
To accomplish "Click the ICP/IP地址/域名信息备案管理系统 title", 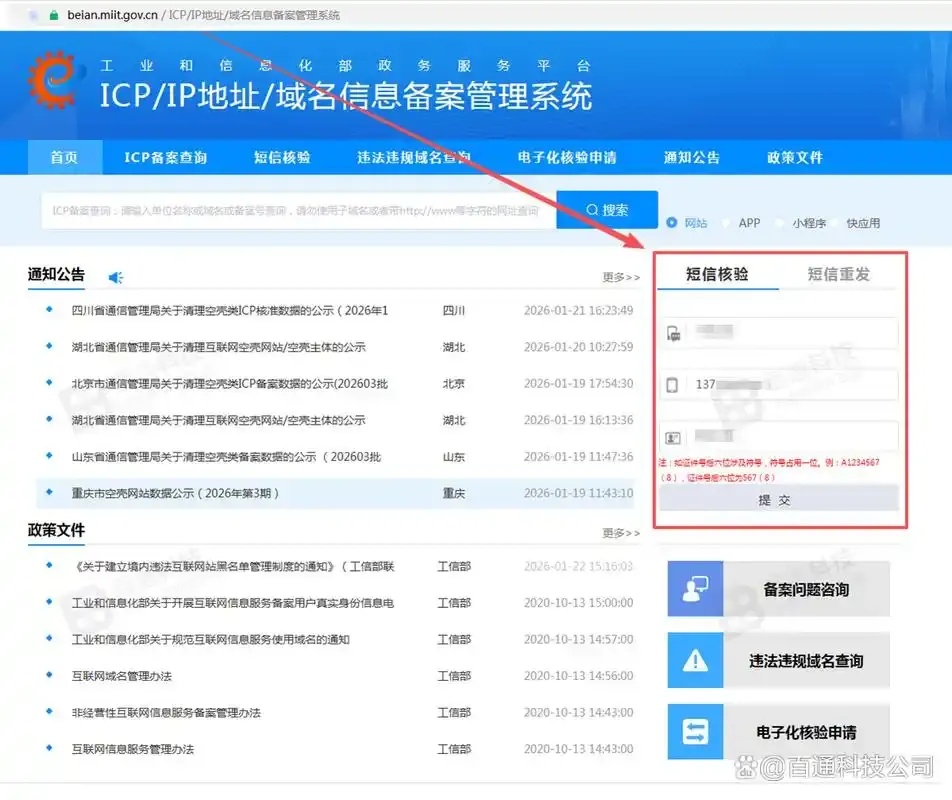I will [345, 96].
